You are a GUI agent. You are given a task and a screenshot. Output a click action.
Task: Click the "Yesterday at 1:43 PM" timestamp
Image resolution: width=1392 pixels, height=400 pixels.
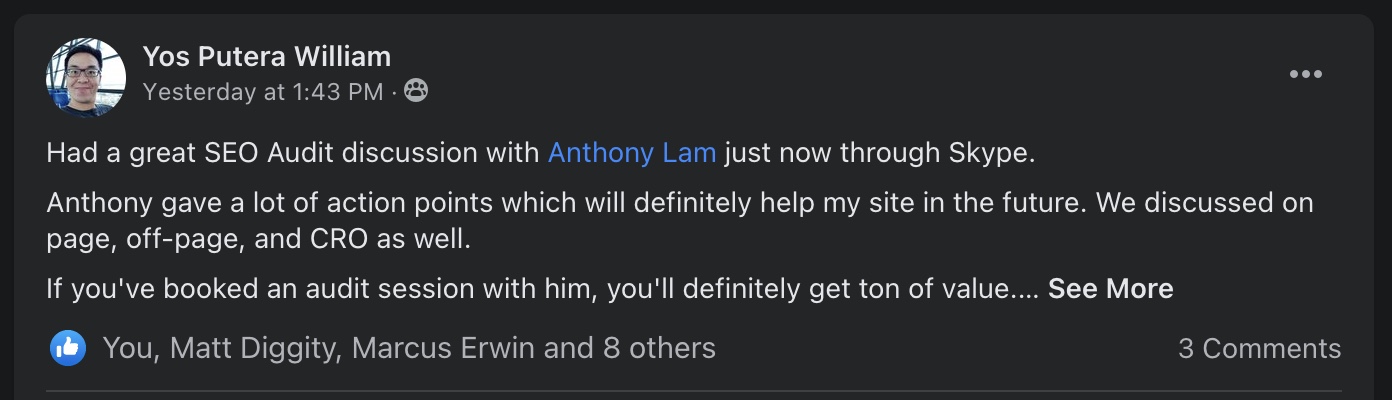(263, 92)
